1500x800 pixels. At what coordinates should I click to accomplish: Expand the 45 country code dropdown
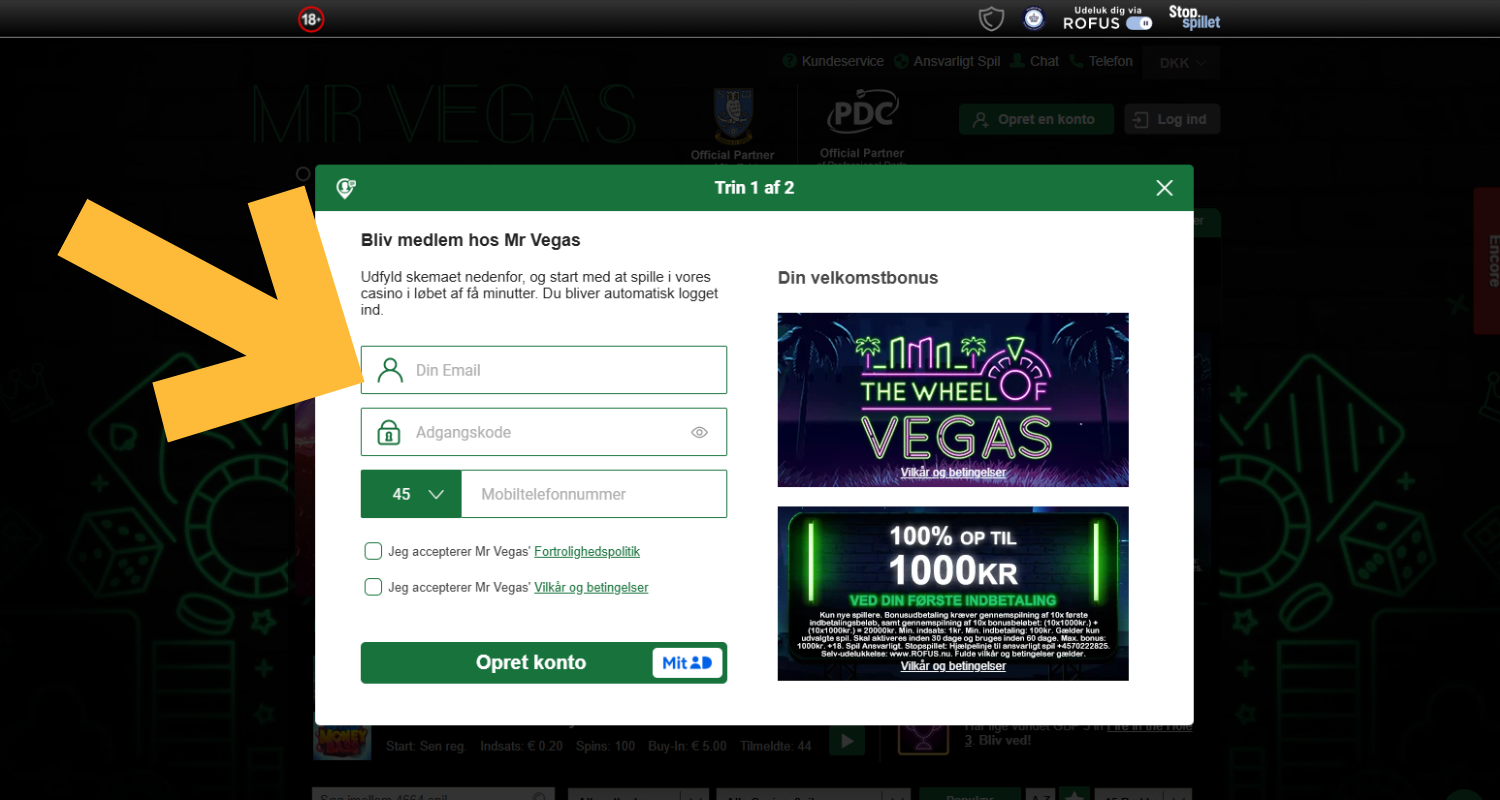pyautogui.click(x=411, y=494)
